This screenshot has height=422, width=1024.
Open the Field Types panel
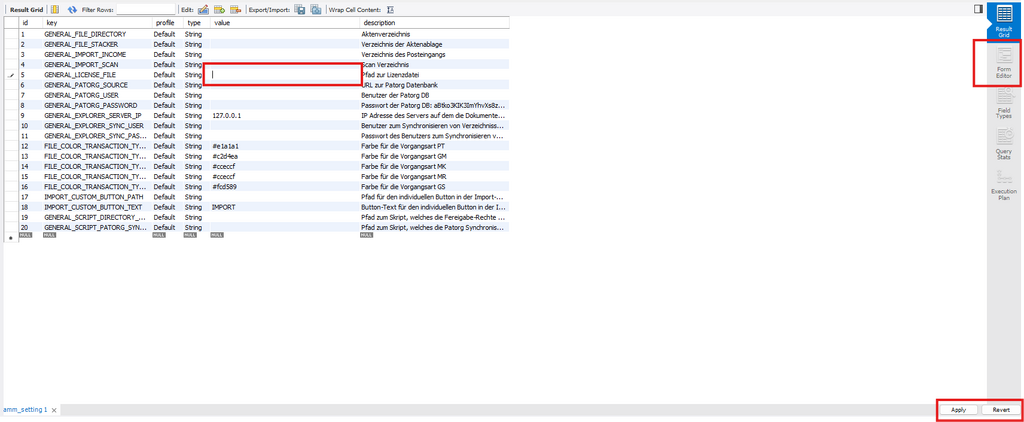1003,103
